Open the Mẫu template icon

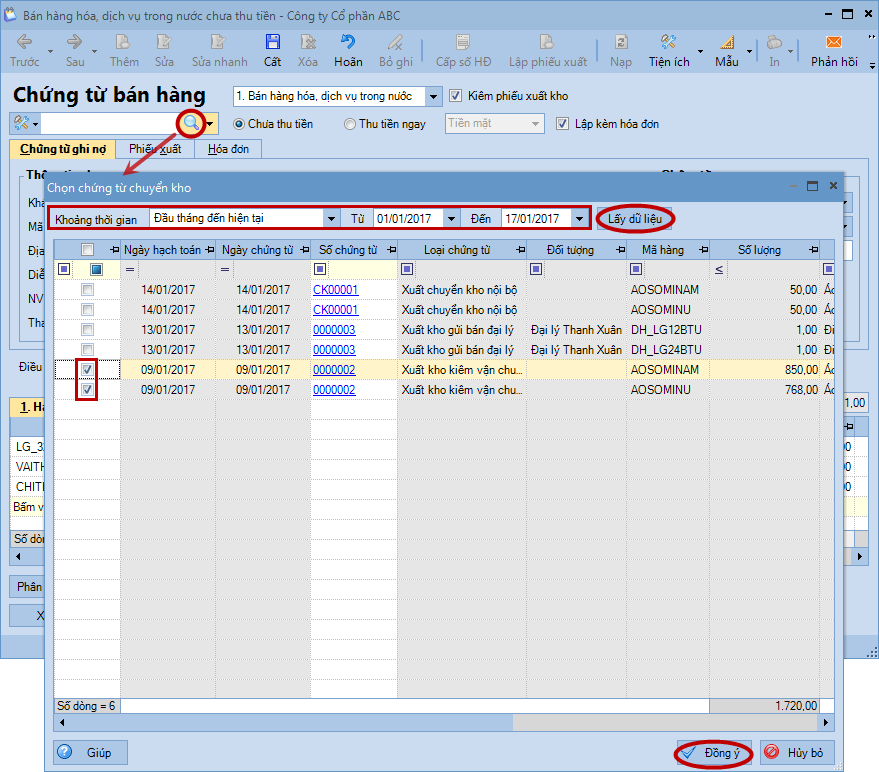(727, 42)
